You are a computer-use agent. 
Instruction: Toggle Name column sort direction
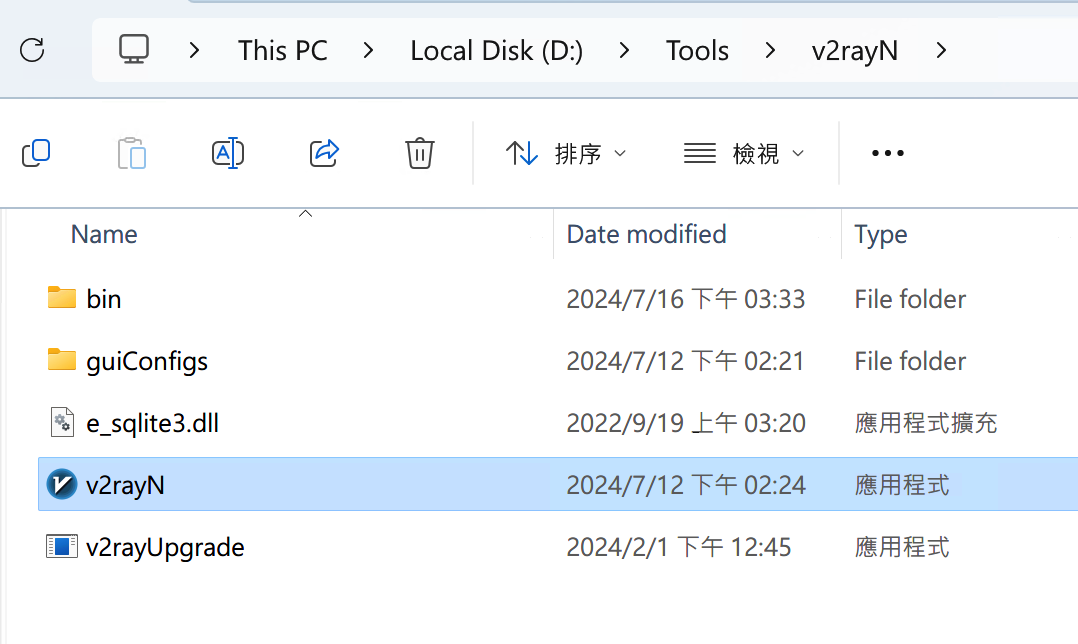point(104,233)
